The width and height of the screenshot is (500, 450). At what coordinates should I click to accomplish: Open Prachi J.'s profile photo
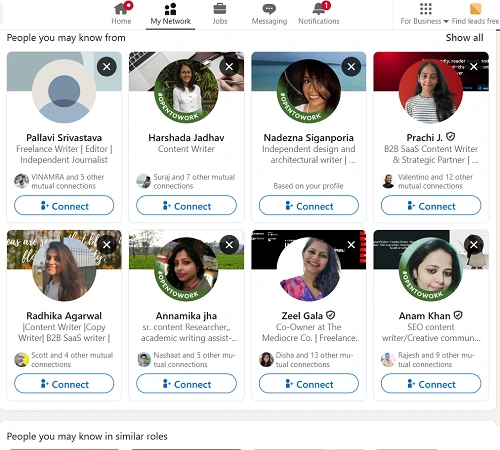(x=431, y=91)
